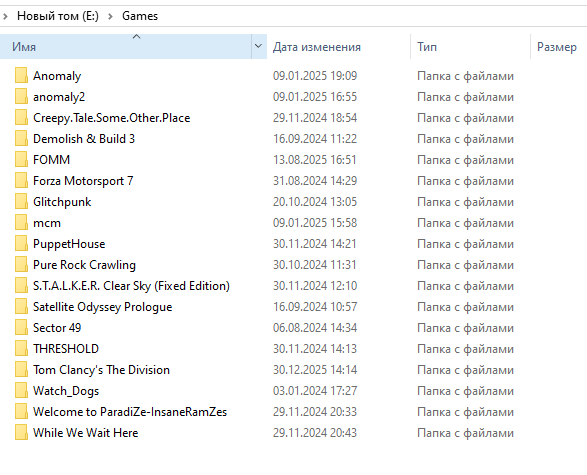Sort by the Имя column header

tap(125, 46)
